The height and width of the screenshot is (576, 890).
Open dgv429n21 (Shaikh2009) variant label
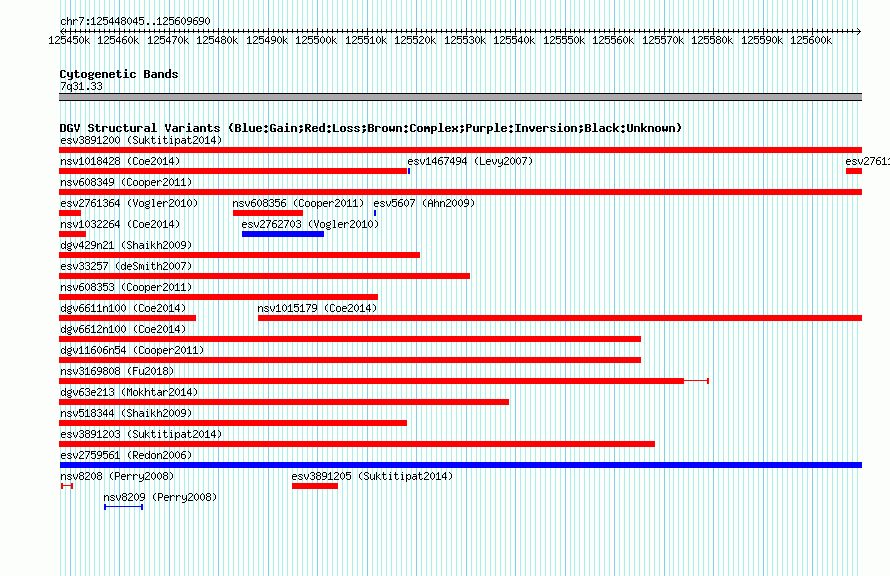tap(126, 245)
